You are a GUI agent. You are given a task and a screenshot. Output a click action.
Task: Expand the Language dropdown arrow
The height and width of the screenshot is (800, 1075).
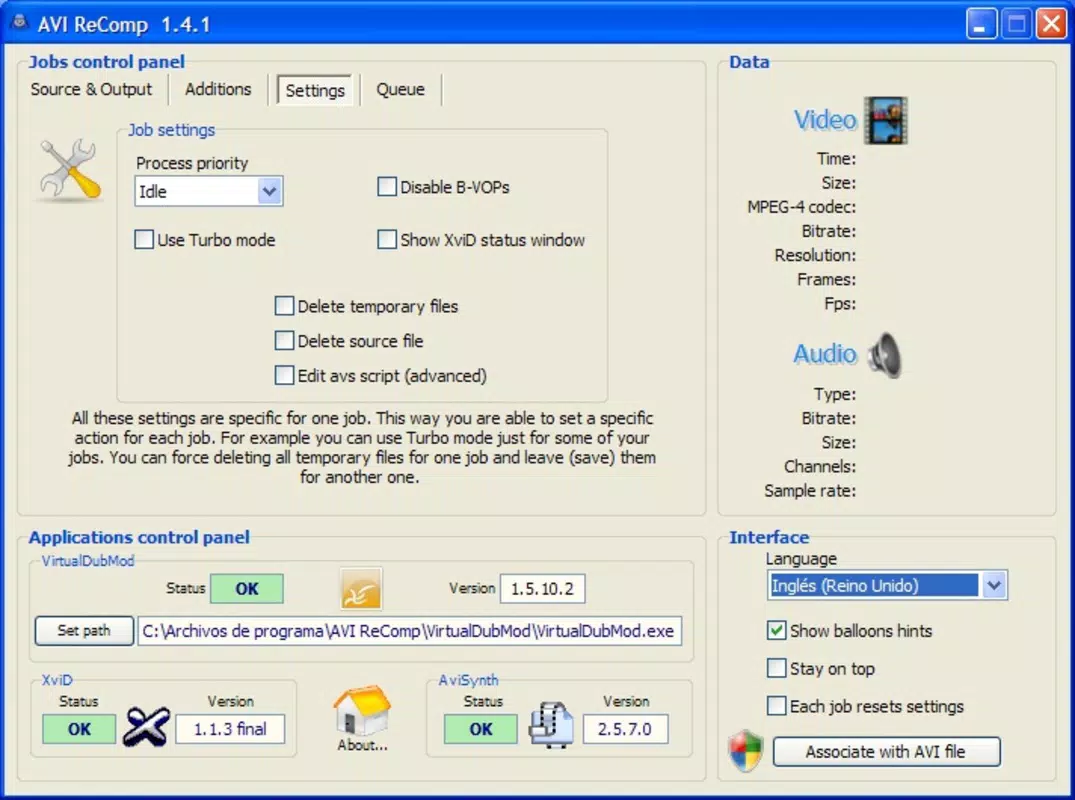[994, 585]
